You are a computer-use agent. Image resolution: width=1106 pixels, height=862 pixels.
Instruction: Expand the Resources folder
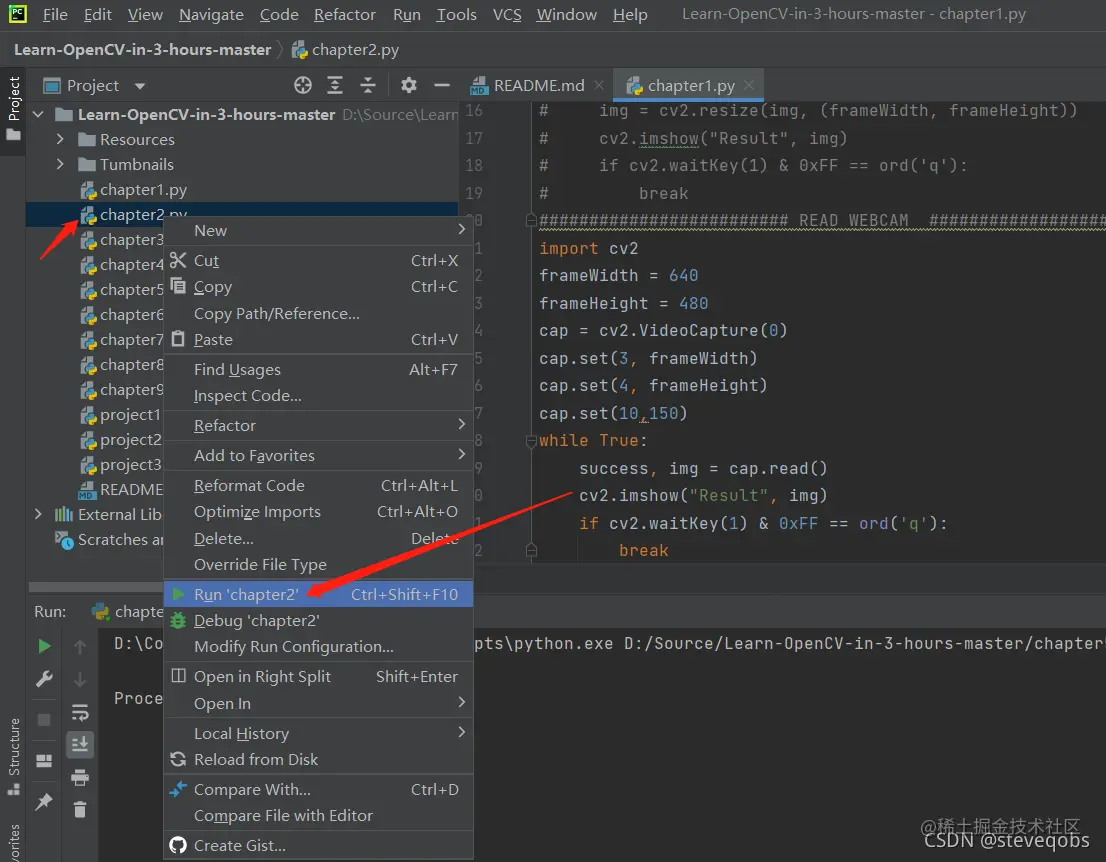pyautogui.click(x=60, y=140)
